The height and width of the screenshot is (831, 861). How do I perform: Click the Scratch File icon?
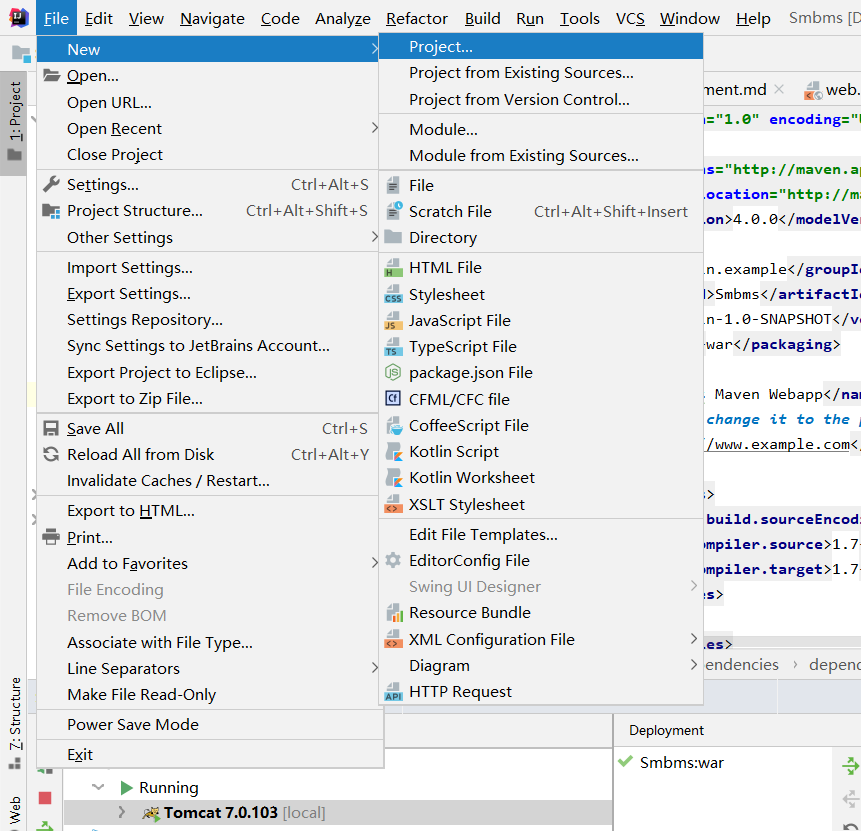[x=394, y=211]
